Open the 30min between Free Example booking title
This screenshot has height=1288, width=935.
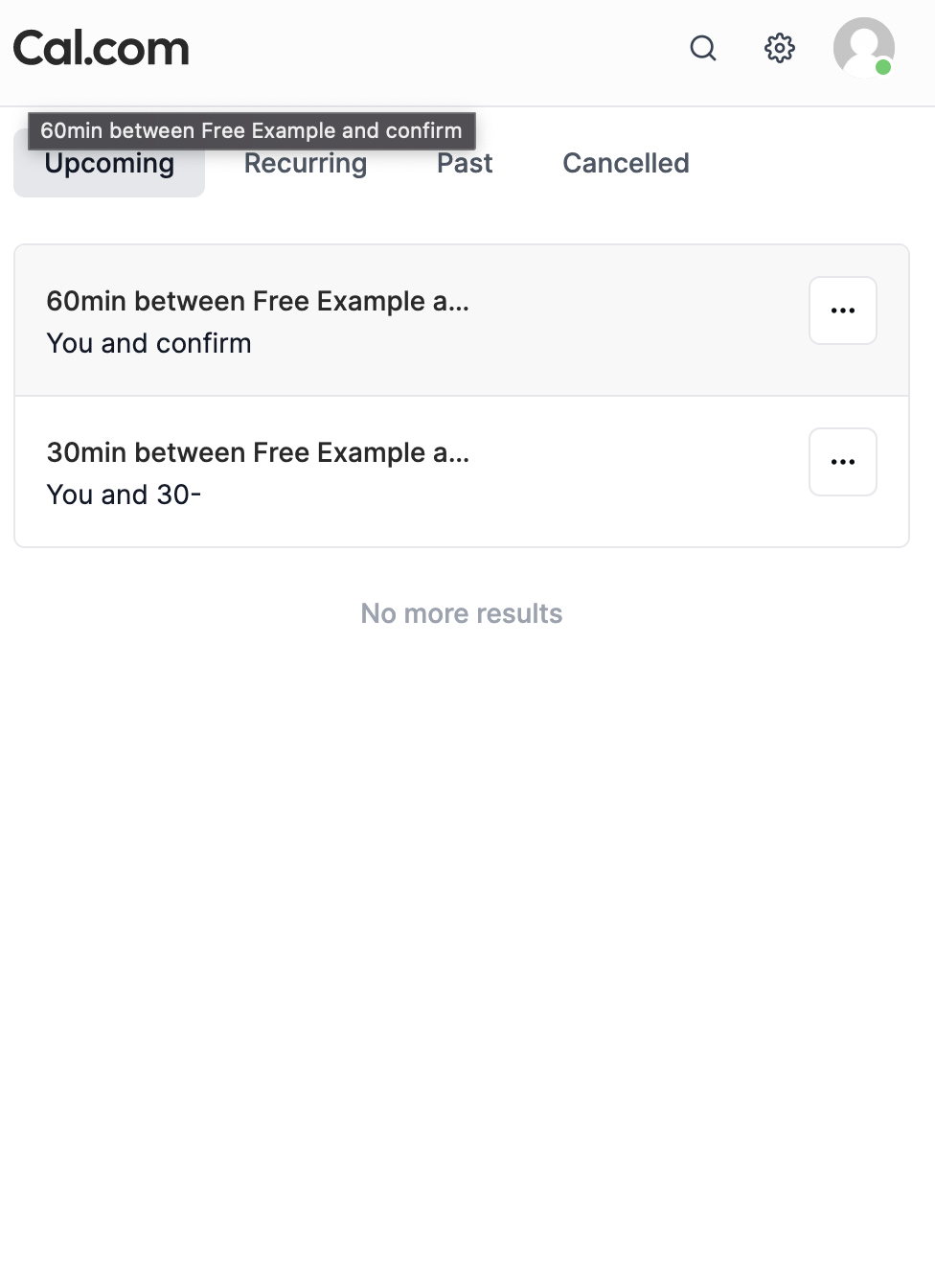[258, 452]
